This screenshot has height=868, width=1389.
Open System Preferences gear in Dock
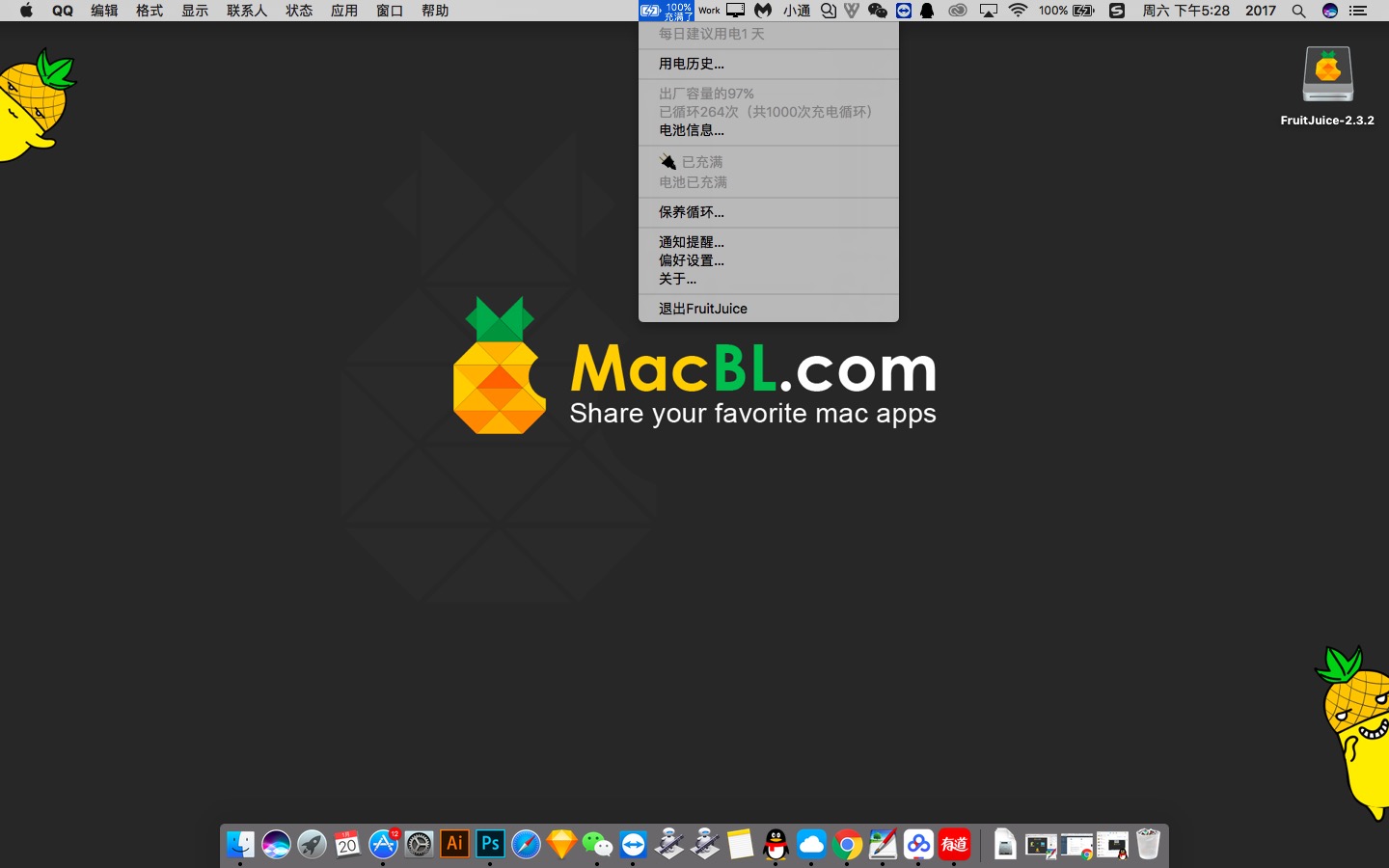pos(419,845)
